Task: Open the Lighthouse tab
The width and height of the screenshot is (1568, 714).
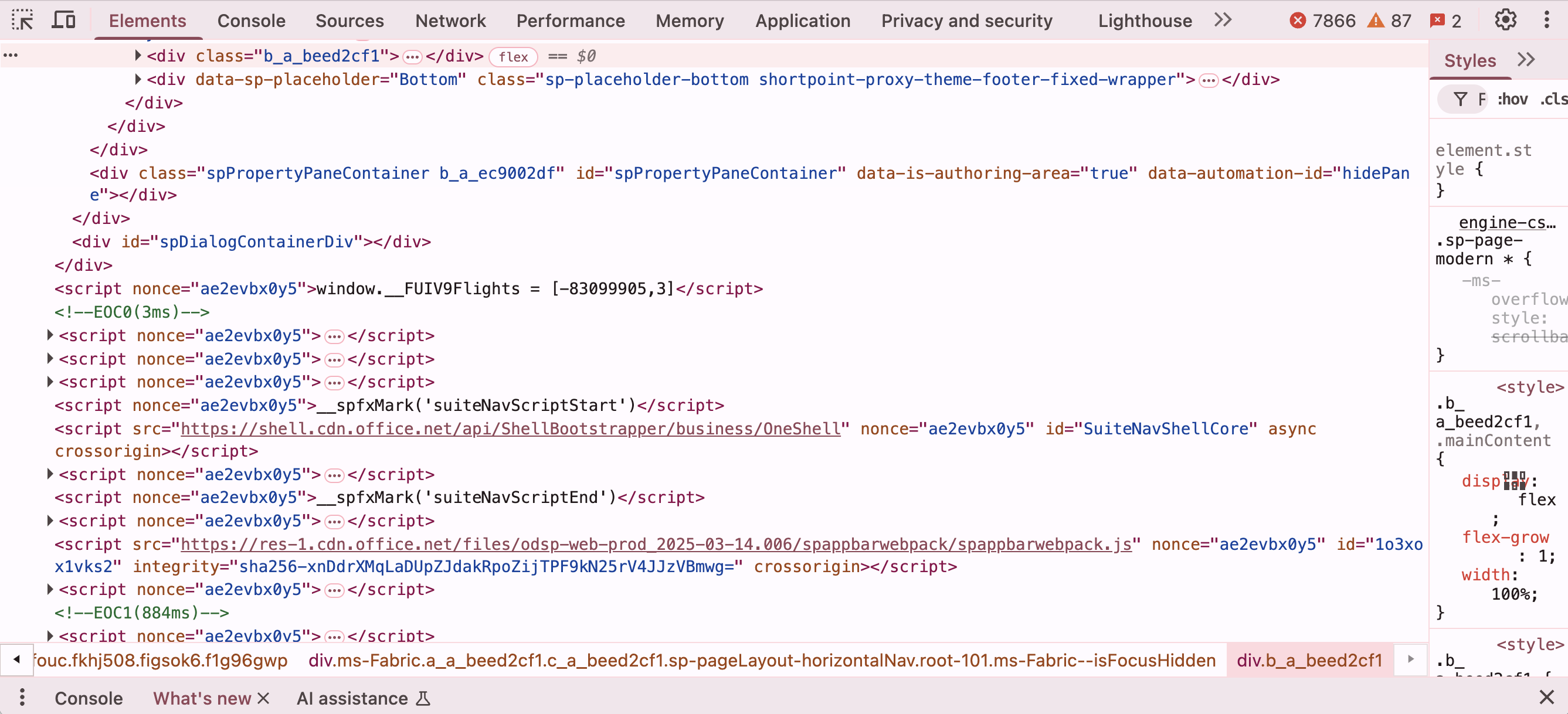Action: [x=1145, y=21]
